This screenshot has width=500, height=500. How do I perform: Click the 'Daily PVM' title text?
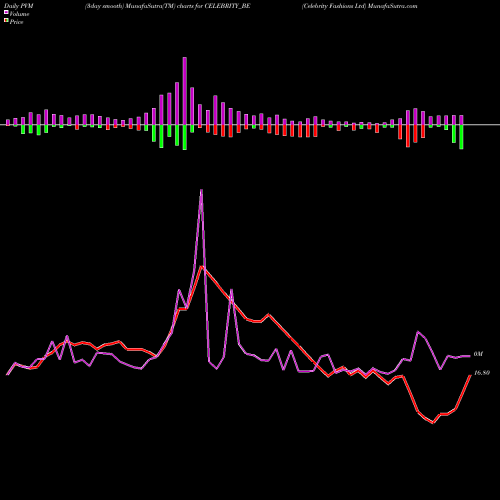(19, 6)
